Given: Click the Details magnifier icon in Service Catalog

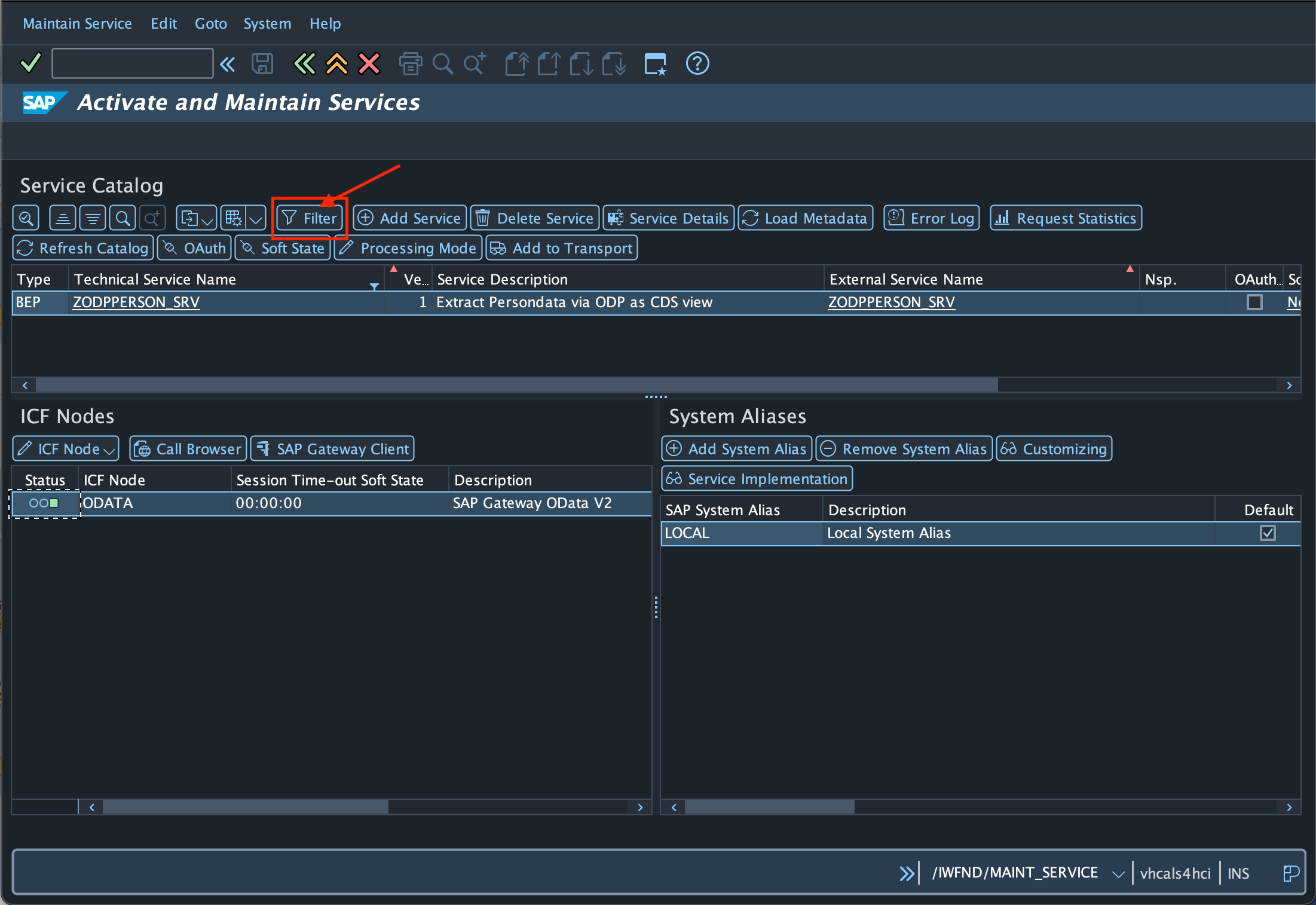Looking at the screenshot, I should [x=26, y=218].
